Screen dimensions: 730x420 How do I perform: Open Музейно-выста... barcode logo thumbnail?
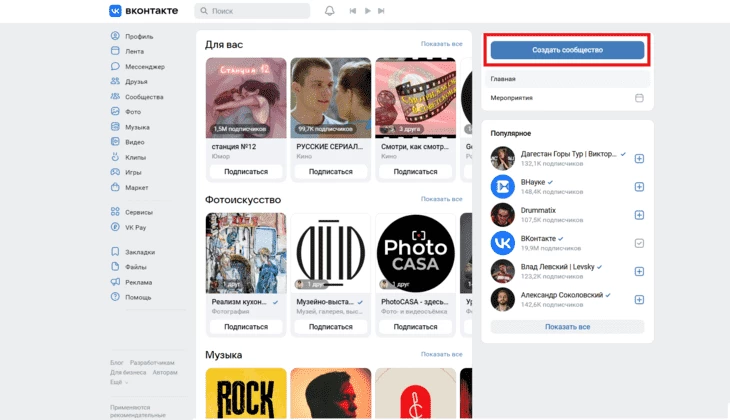[331, 253]
